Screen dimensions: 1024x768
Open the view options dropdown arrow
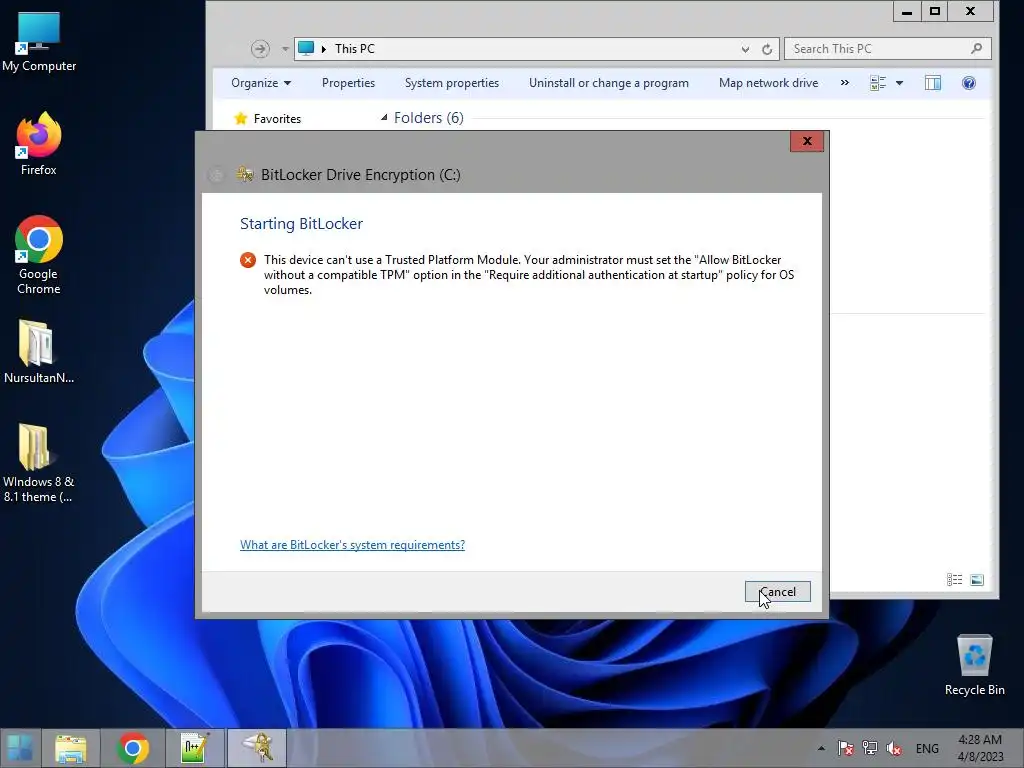[x=899, y=83]
